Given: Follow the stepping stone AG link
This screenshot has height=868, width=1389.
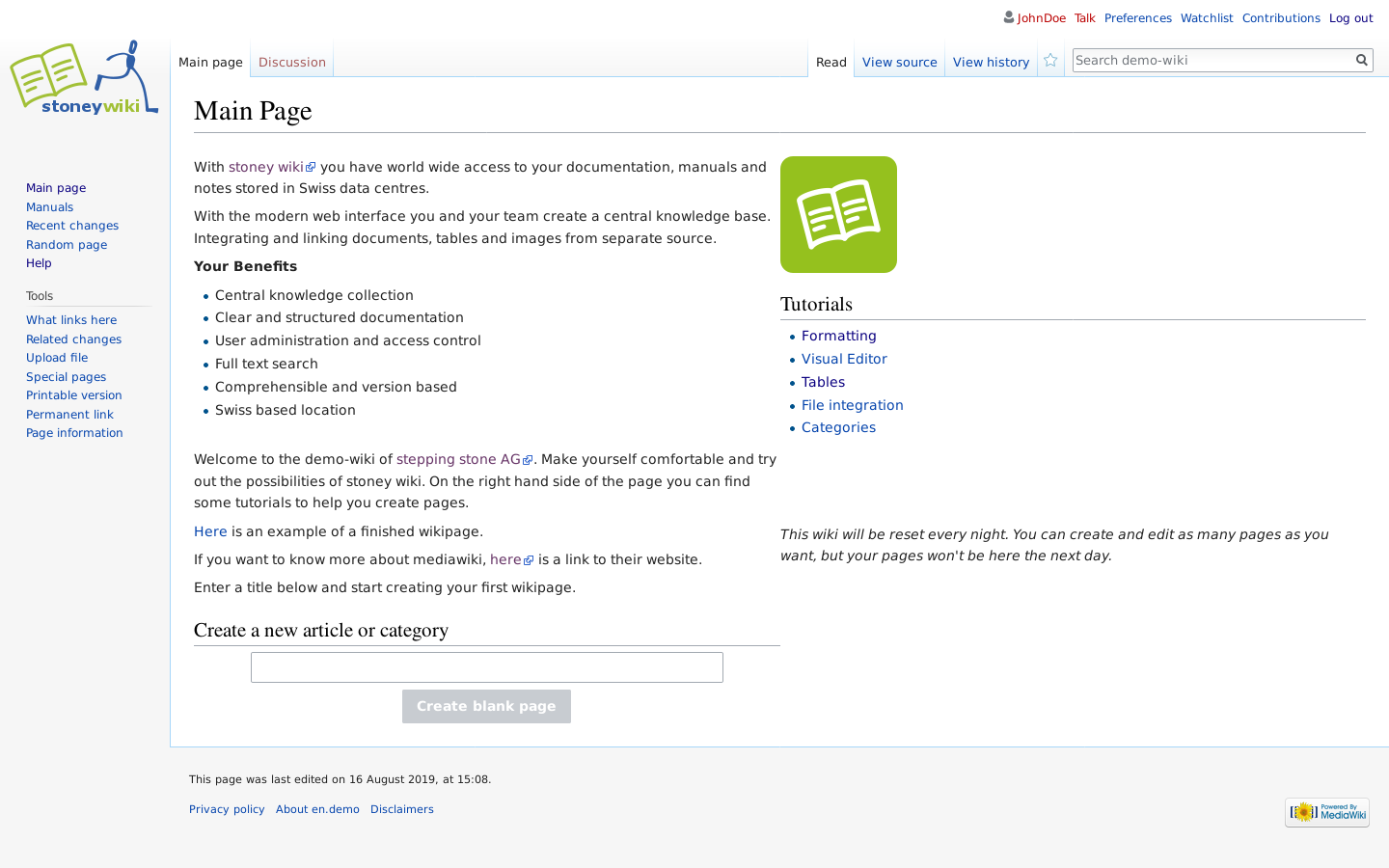Looking at the screenshot, I should click(464, 459).
